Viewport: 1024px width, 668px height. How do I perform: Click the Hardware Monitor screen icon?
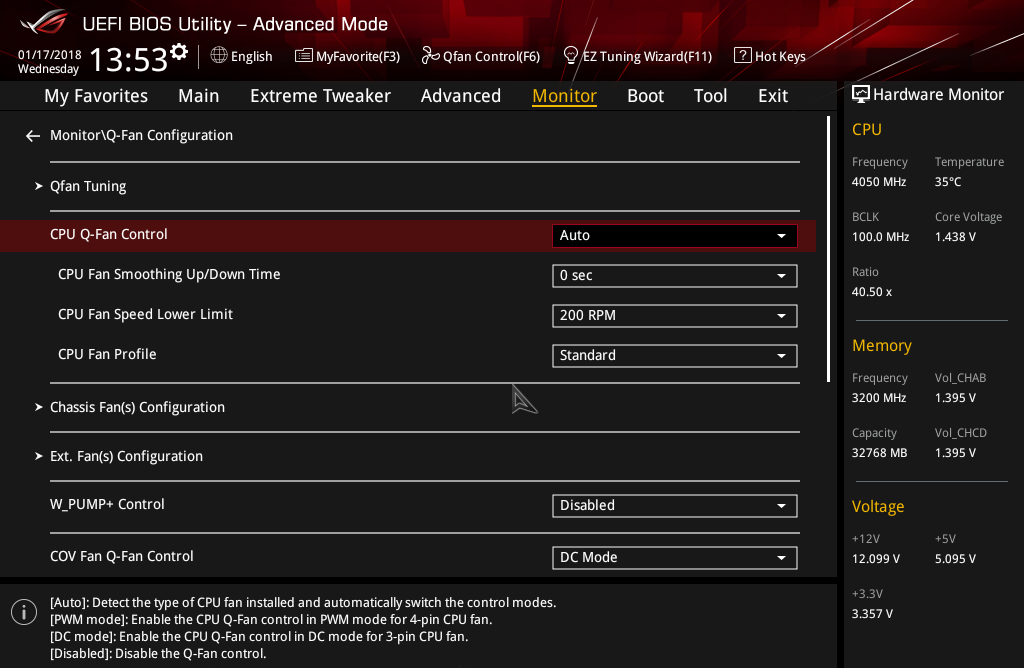click(x=861, y=95)
